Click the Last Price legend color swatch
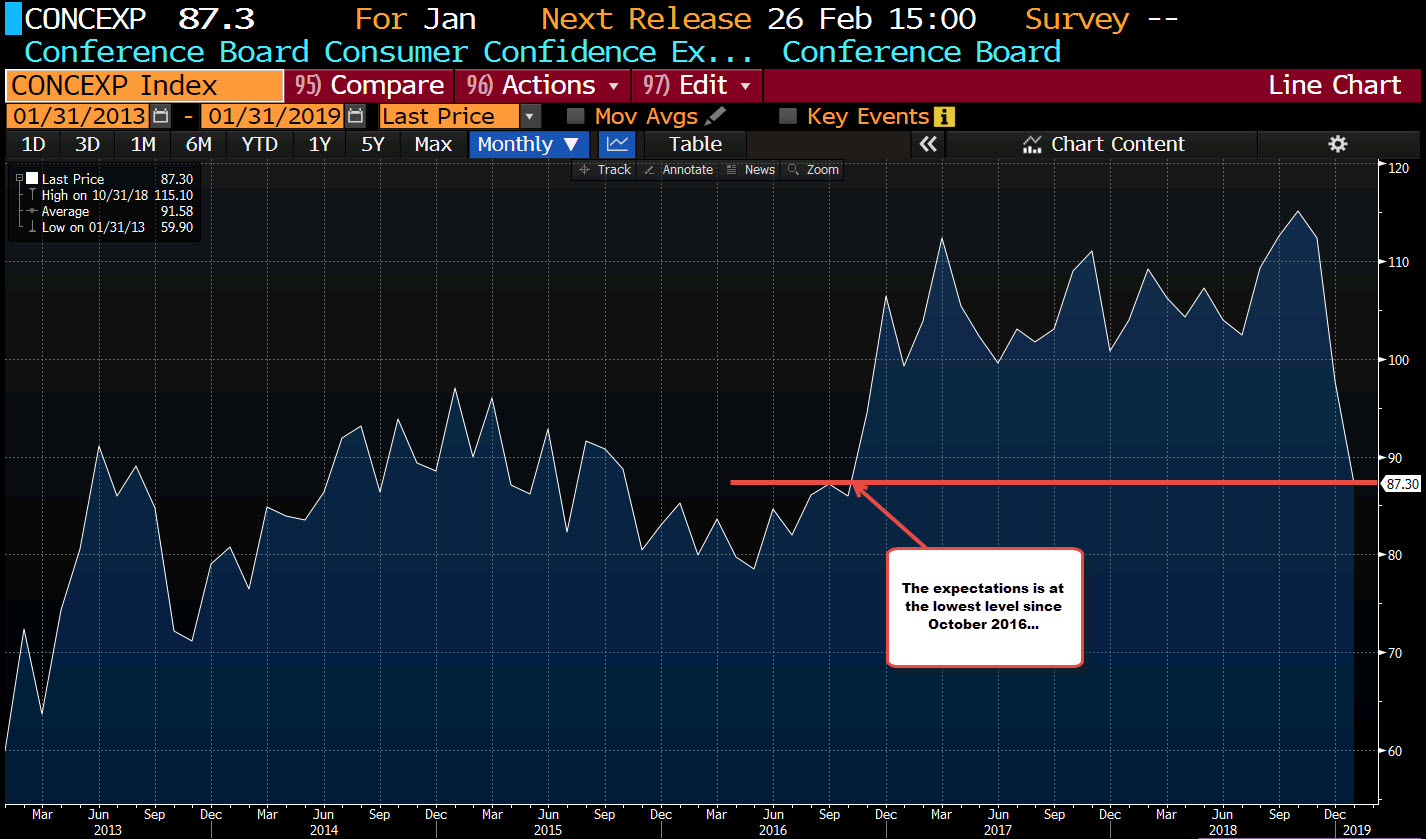Screen dimensions: 1426x839 [32, 179]
